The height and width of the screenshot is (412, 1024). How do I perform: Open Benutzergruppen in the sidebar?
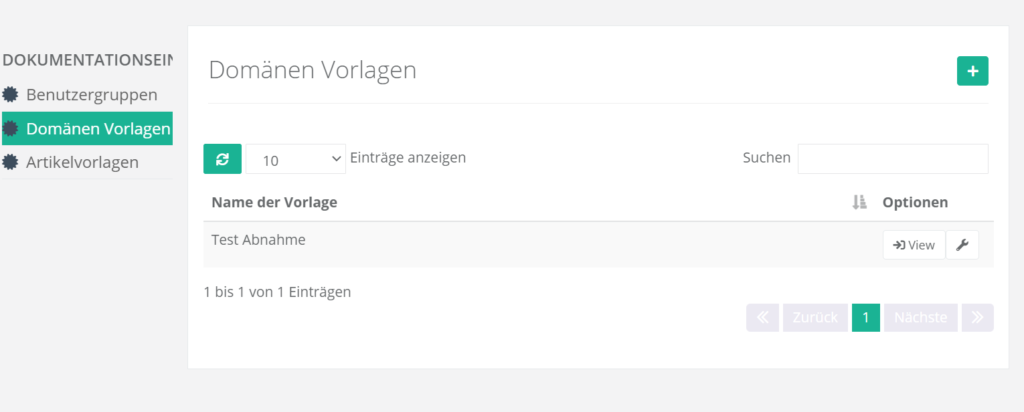pyautogui.click(x=91, y=95)
